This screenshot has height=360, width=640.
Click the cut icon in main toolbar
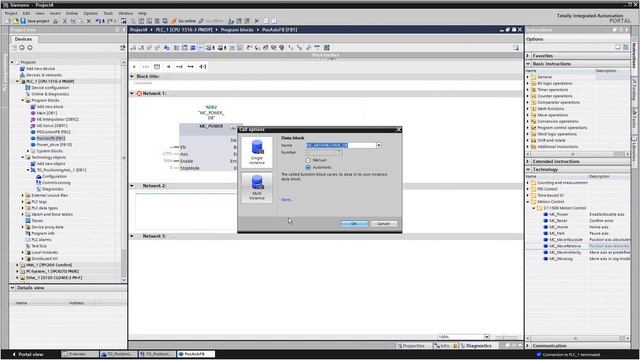(x=64, y=21)
